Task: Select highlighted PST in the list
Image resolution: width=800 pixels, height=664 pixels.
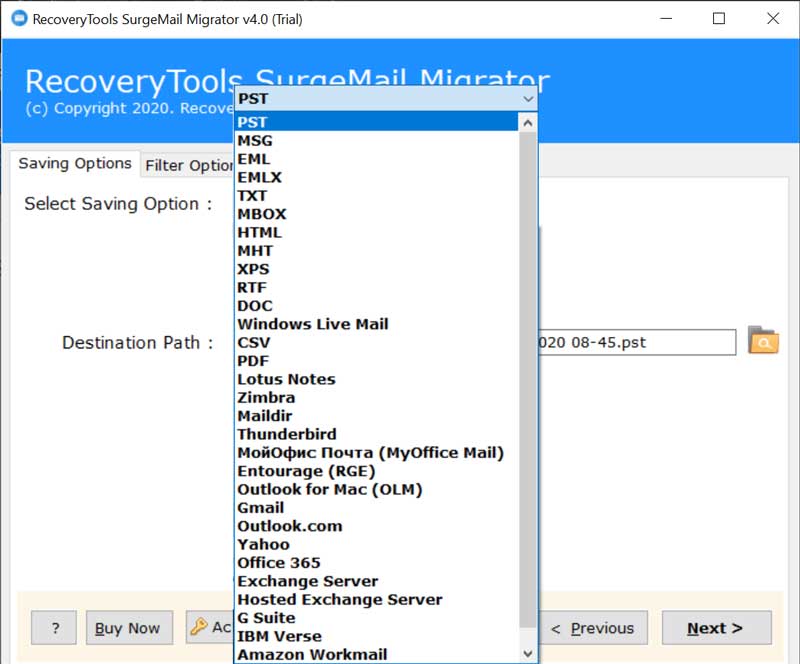Action: pyautogui.click(x=377, y=122)
